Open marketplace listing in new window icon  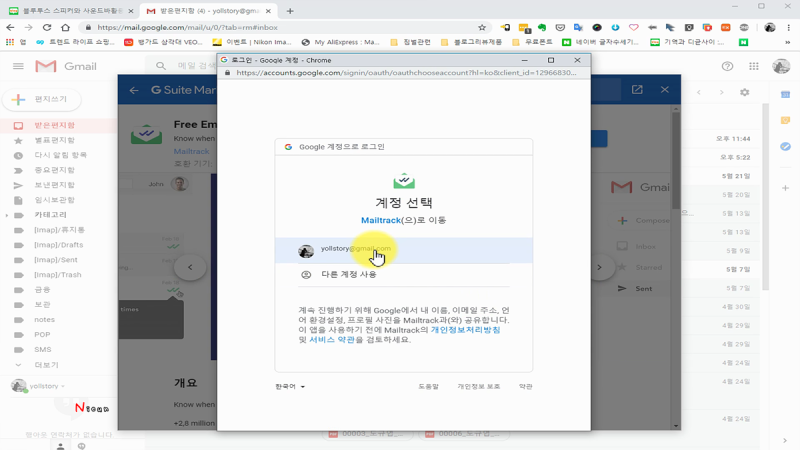point(637,90)
